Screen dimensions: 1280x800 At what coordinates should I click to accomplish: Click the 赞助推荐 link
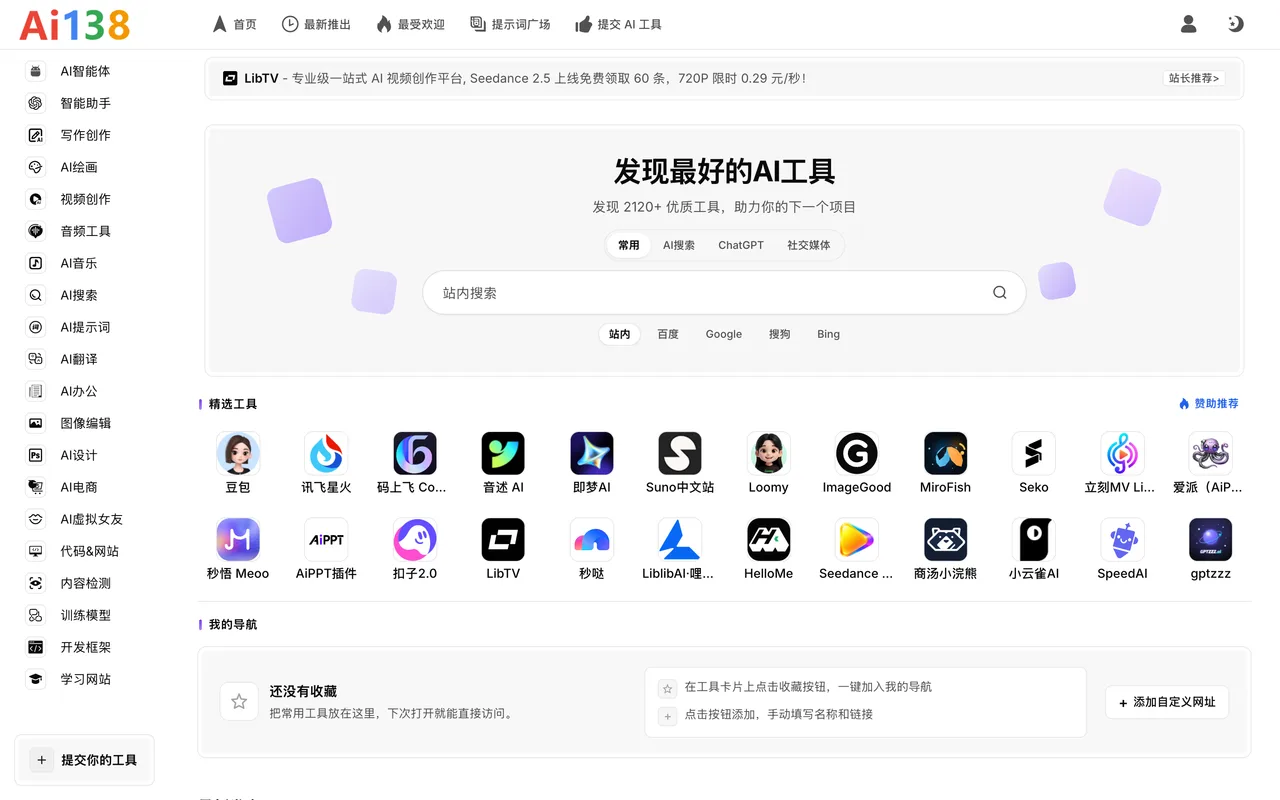point(1209,404)
